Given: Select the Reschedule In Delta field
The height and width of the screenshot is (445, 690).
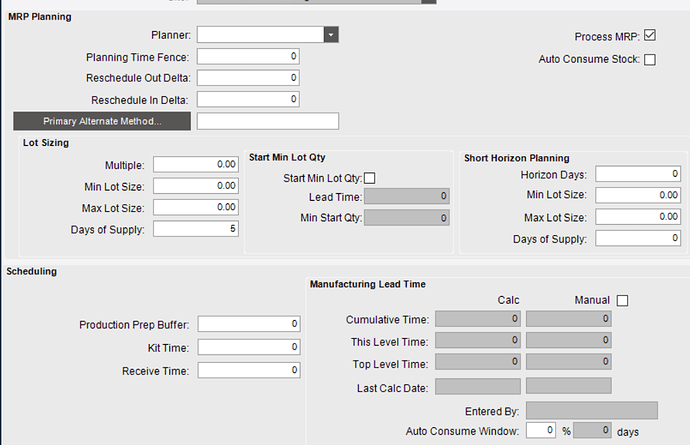Looking at the screenshot, I should click(248, 99).
